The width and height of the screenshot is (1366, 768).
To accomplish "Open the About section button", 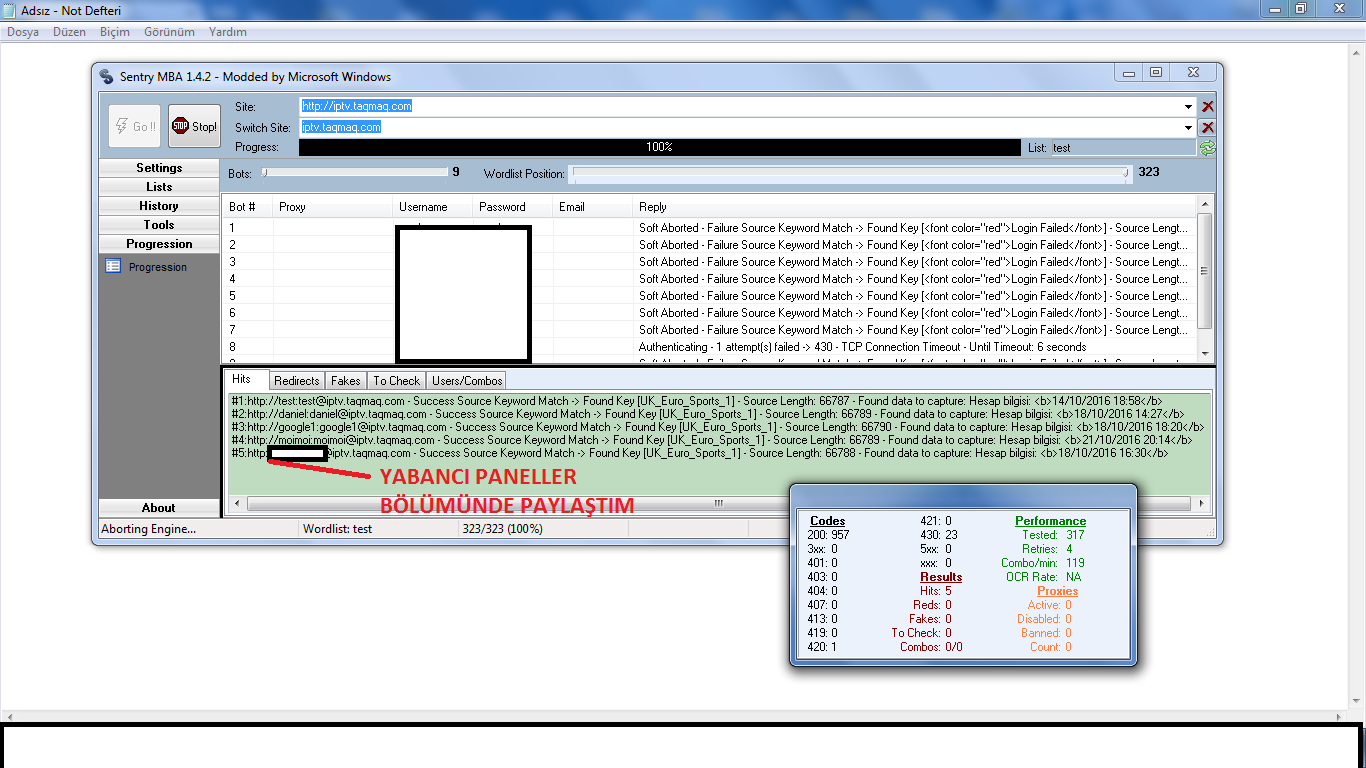I will pyautogui.click(x=159, y=508).
